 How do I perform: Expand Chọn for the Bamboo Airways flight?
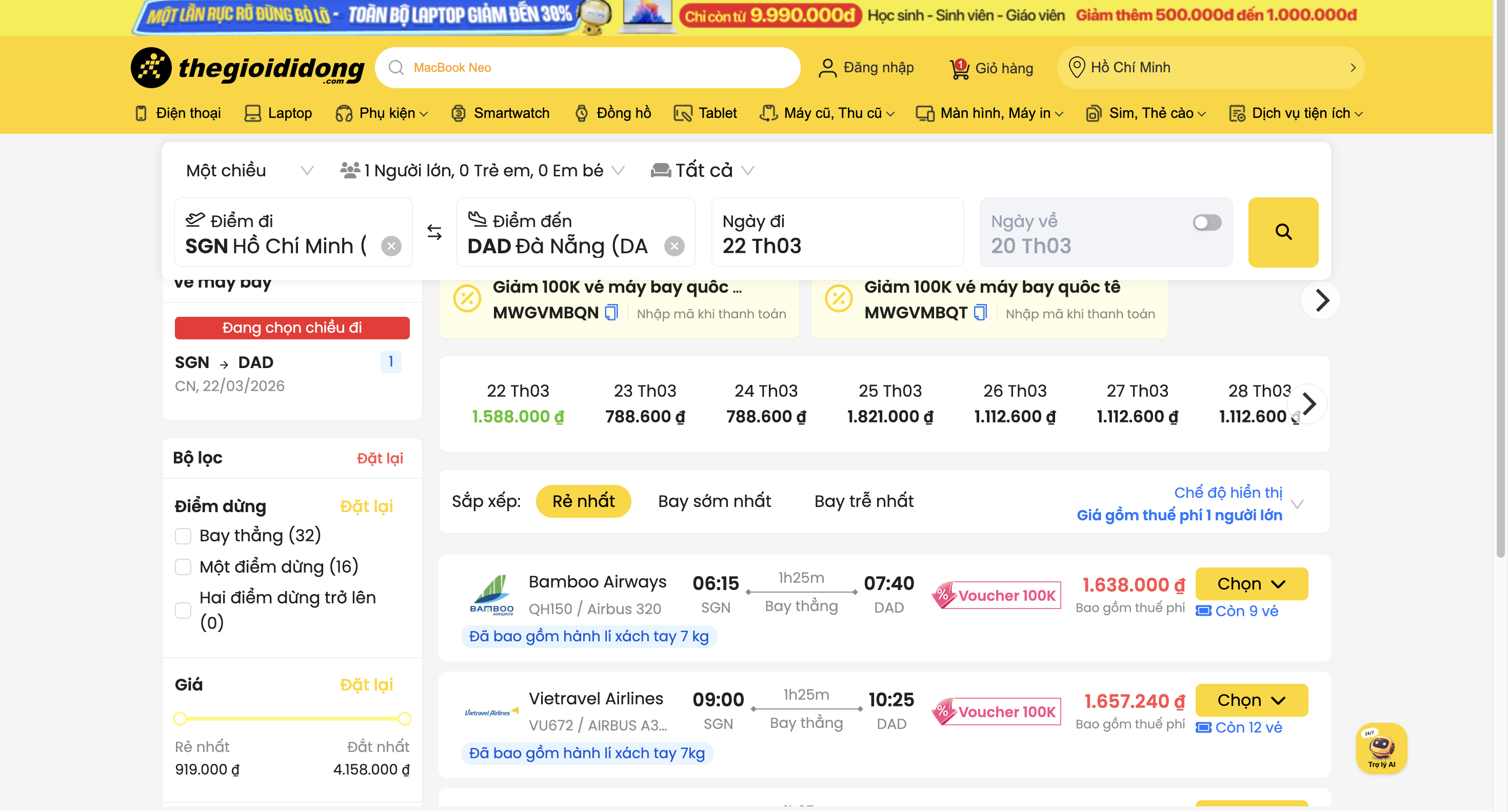(1251, 584)
